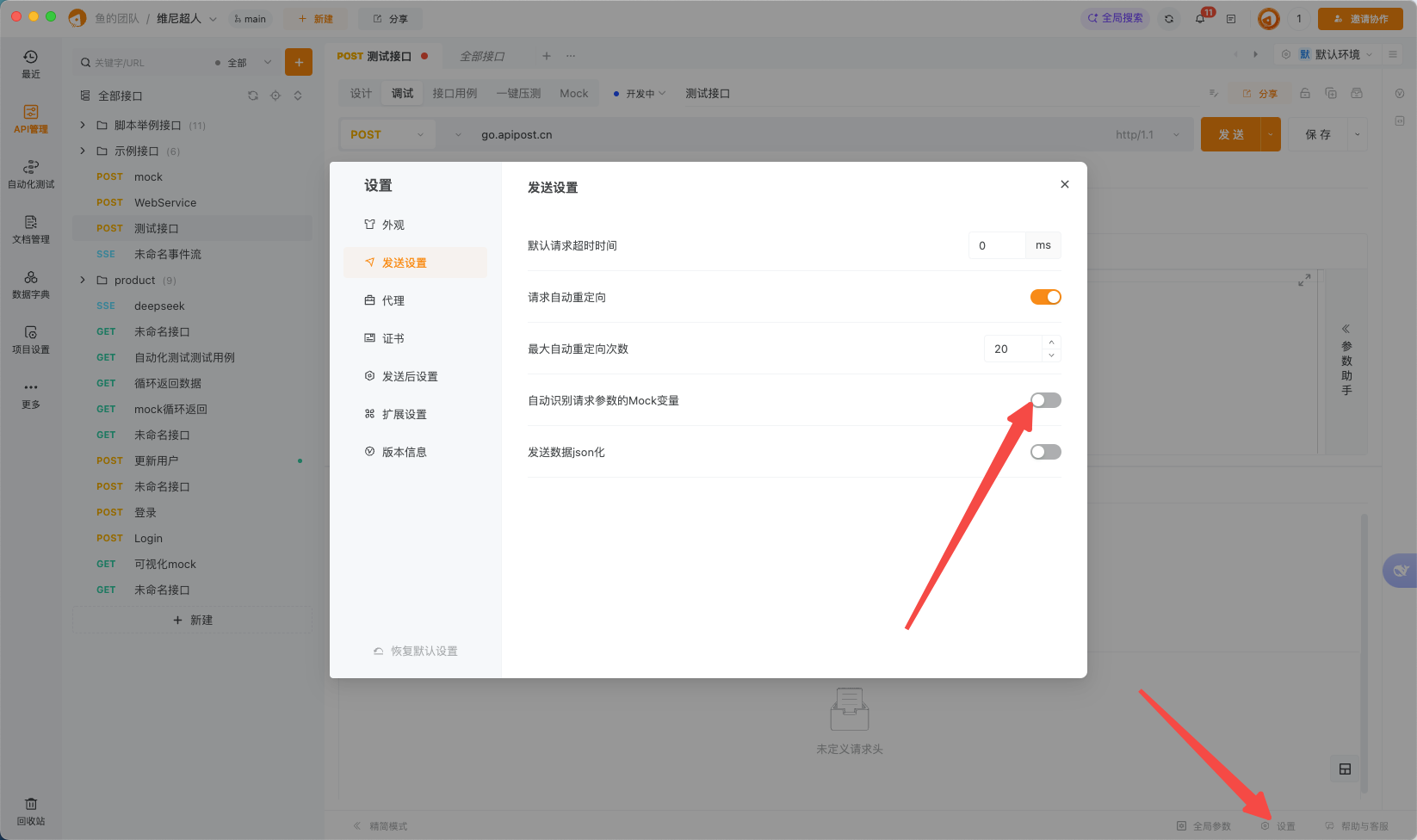Image resolution: width=1417 pixels, height=840 pixels.
Task: Switch to the Mock tab
Action: point(573,93)
